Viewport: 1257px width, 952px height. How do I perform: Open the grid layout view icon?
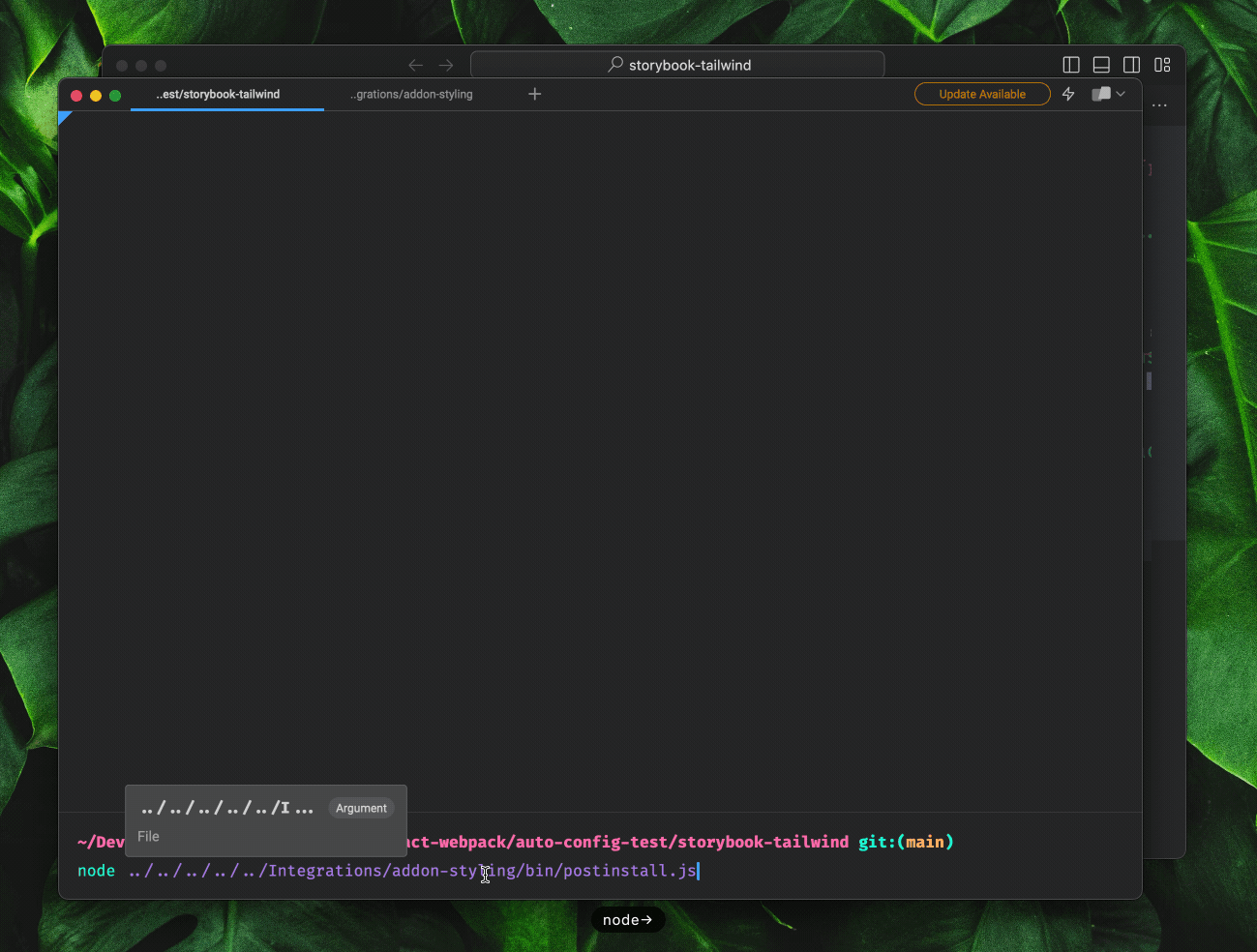[x=1162, y=65]
